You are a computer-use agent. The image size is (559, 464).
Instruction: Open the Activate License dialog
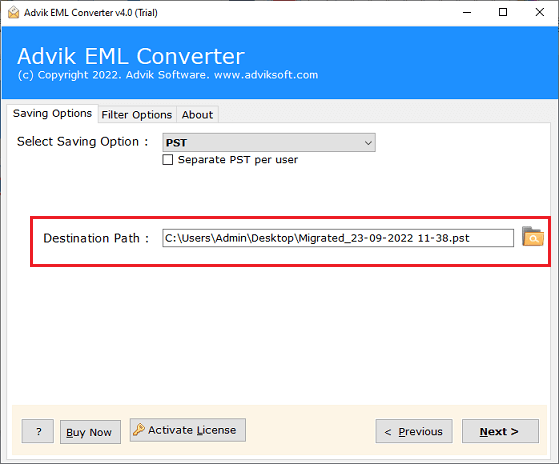(188, 430)
